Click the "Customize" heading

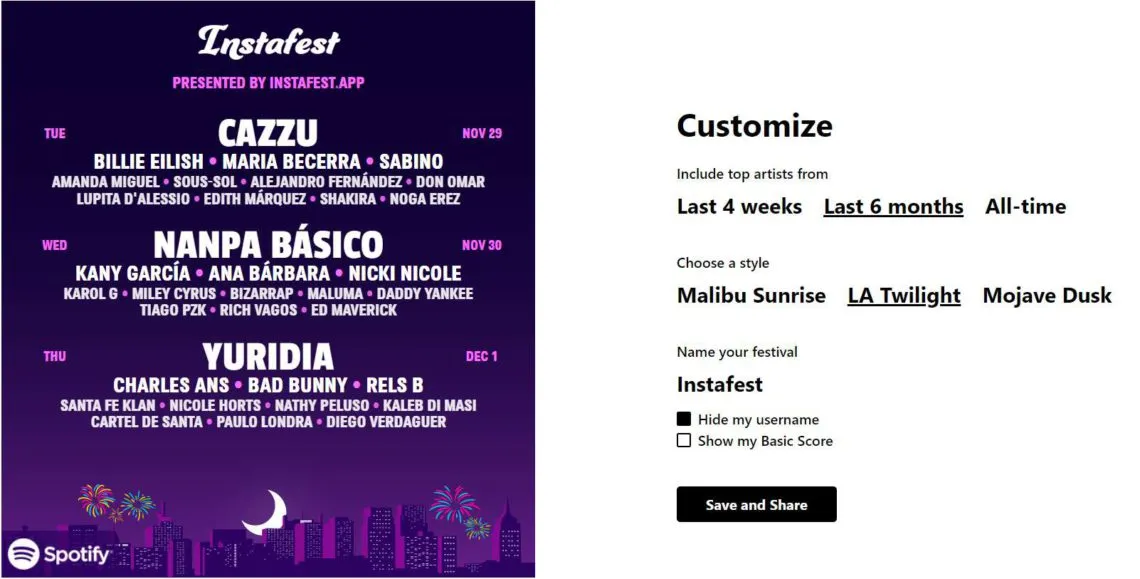pos(754,126)
